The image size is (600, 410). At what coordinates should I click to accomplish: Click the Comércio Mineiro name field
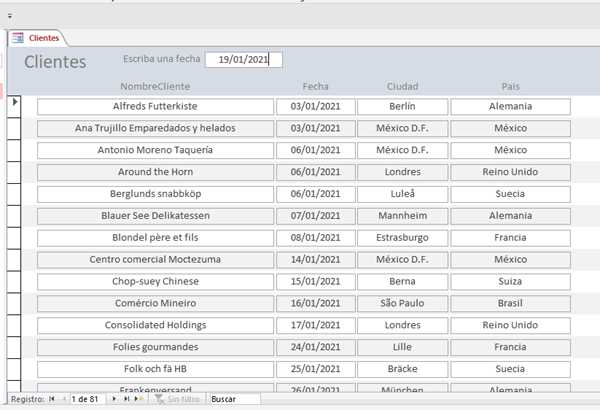(155, 303)
